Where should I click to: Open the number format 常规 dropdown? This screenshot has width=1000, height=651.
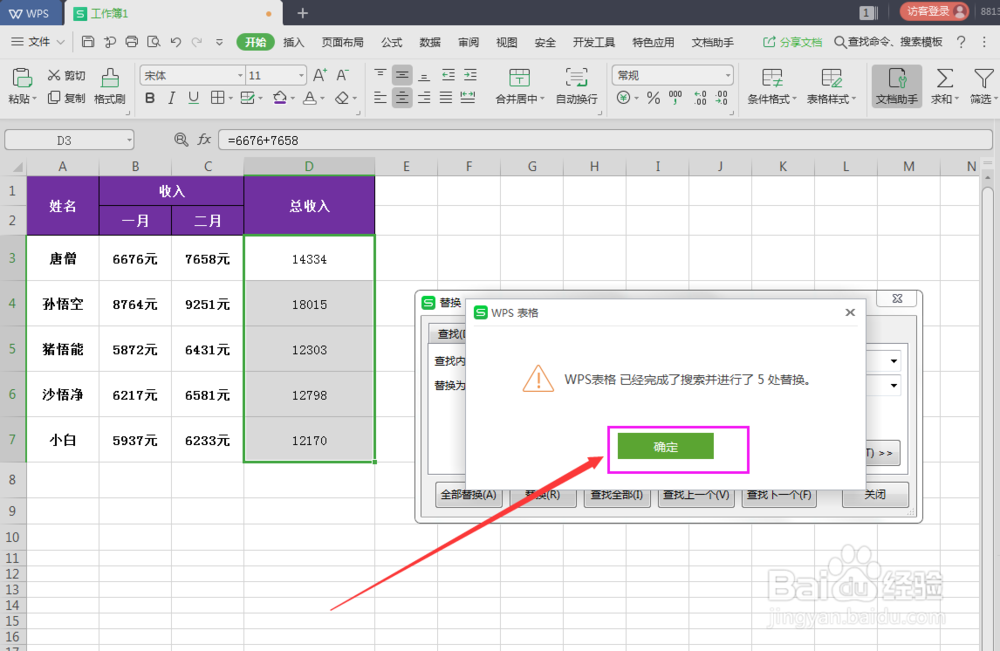[x=728, y=75]
